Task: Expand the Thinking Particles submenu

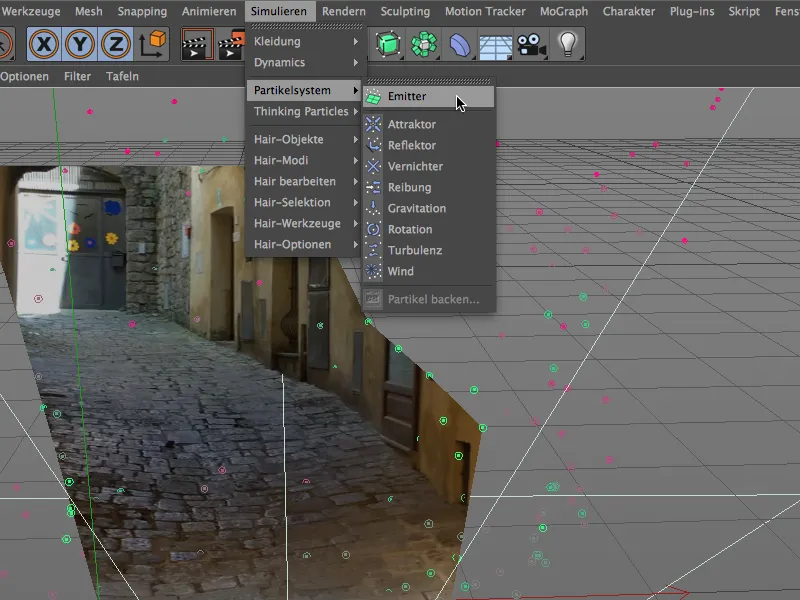Action: click(x=305, y=111)
